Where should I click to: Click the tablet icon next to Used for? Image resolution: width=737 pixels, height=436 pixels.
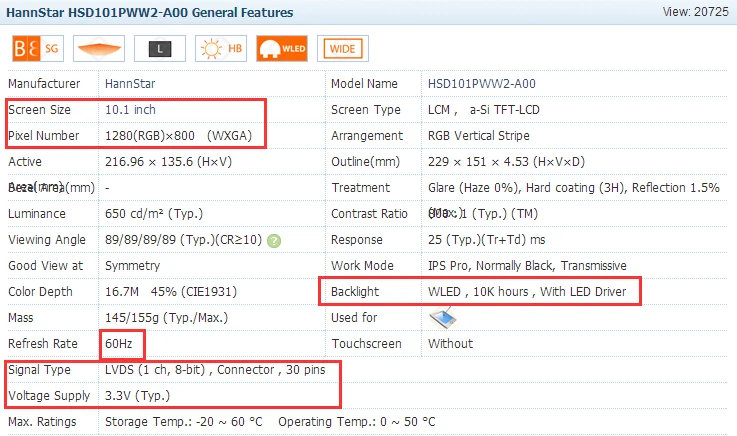(x=443, y=318)
